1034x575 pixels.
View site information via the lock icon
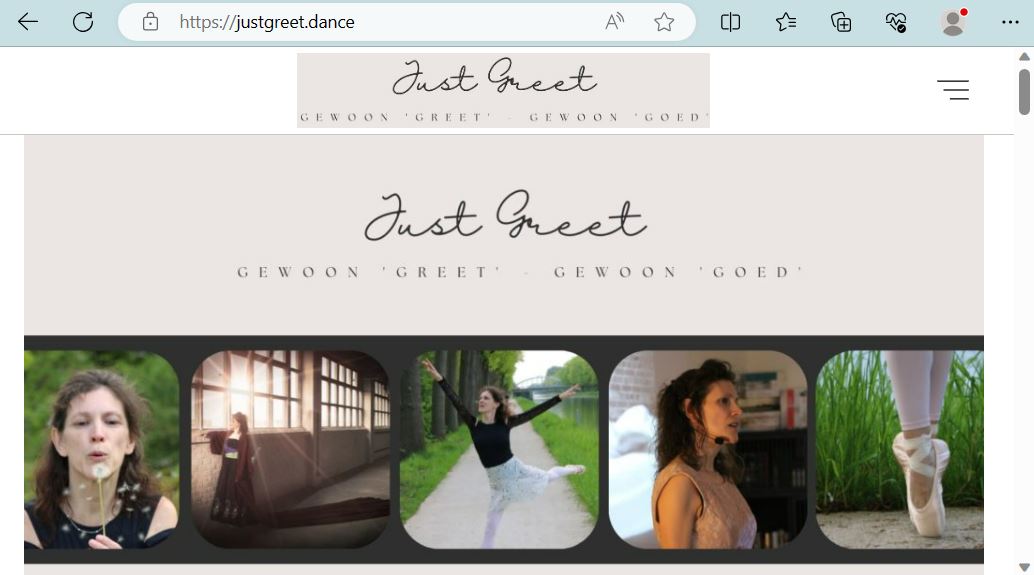pyautogui.click(x=150, y=22)
